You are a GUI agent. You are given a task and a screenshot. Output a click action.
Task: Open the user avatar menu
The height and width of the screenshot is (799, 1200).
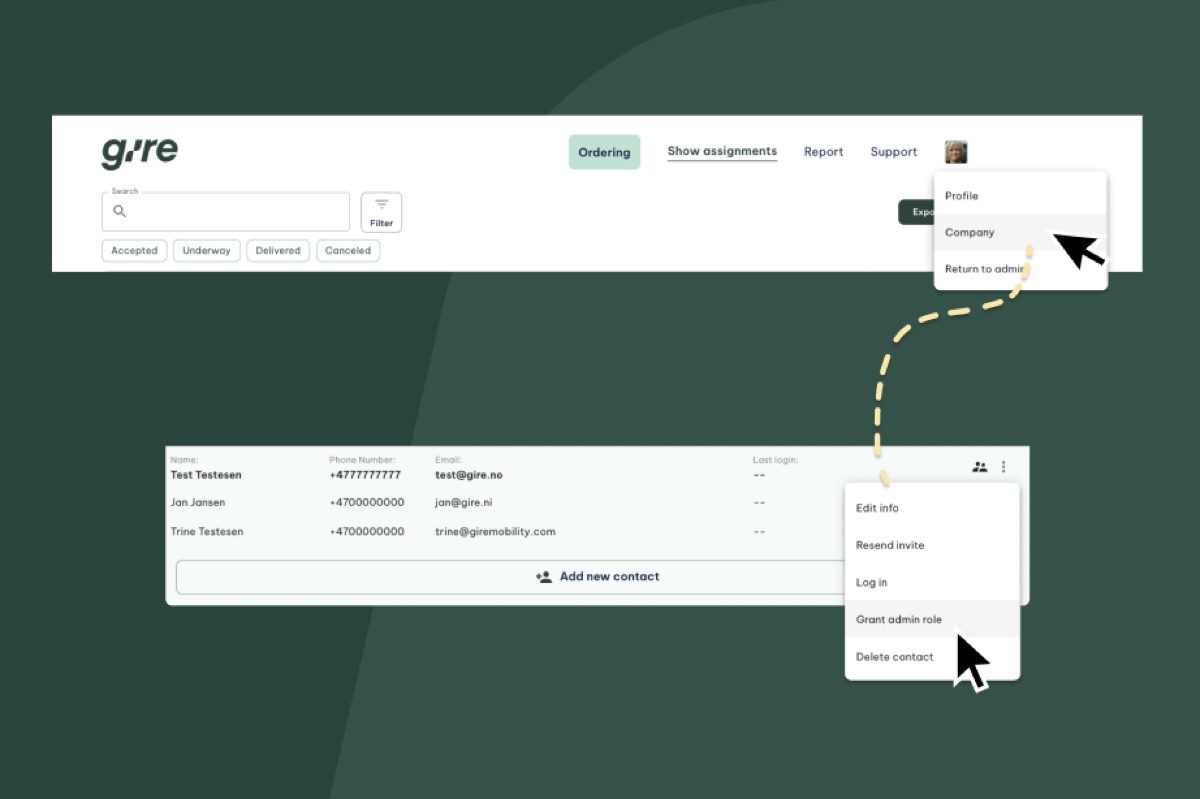[x=956, y=152]
